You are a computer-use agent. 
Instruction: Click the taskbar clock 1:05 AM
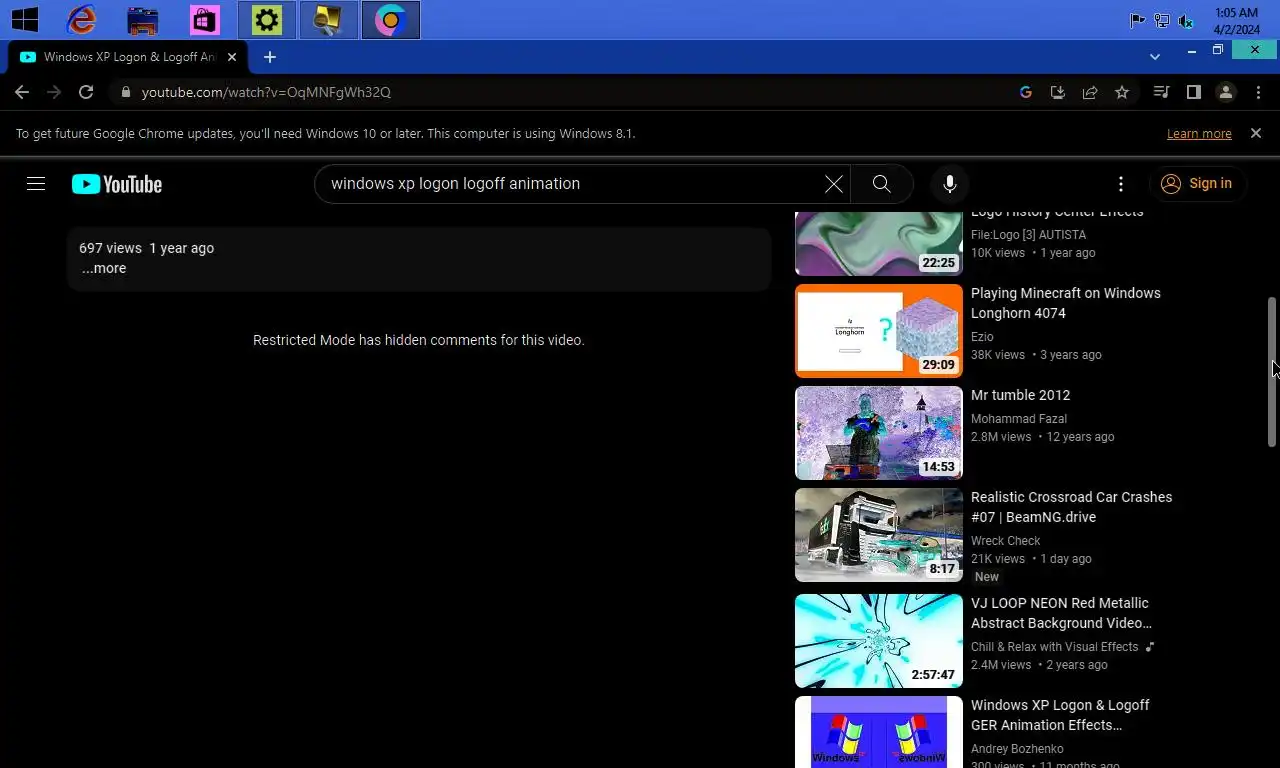[x=1236, y=13]
